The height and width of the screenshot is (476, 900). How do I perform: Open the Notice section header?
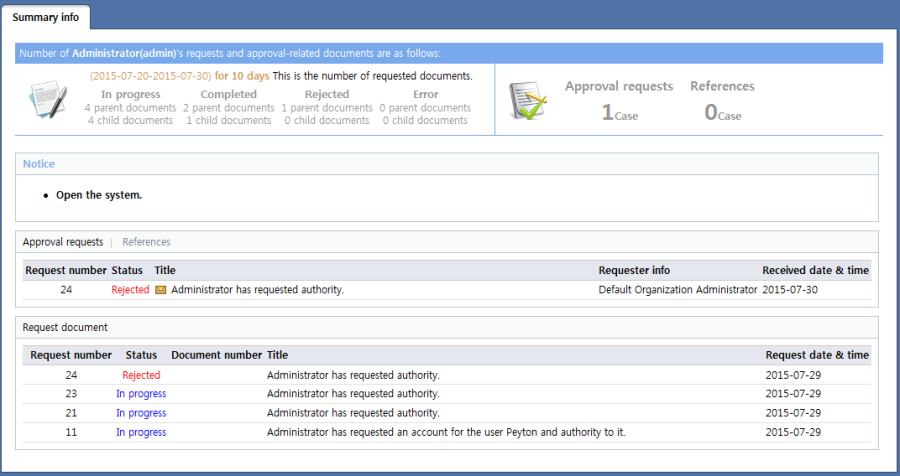coord(39,164)
